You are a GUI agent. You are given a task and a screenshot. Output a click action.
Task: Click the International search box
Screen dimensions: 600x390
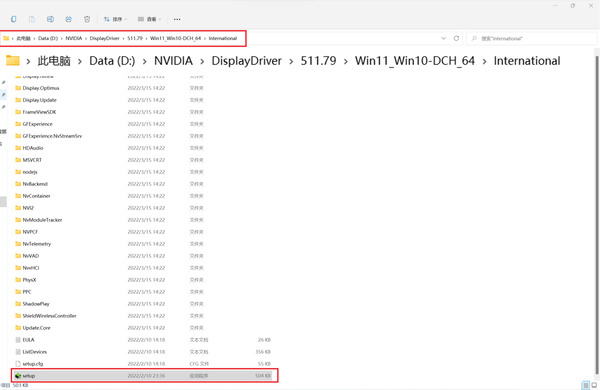[x=532, y=38]
